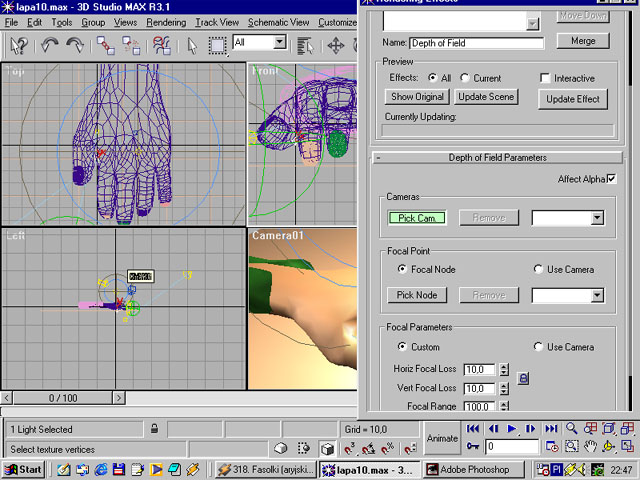Select the Select and Link tool
This screenshot has height=480, width=640.
coord(105,45)
